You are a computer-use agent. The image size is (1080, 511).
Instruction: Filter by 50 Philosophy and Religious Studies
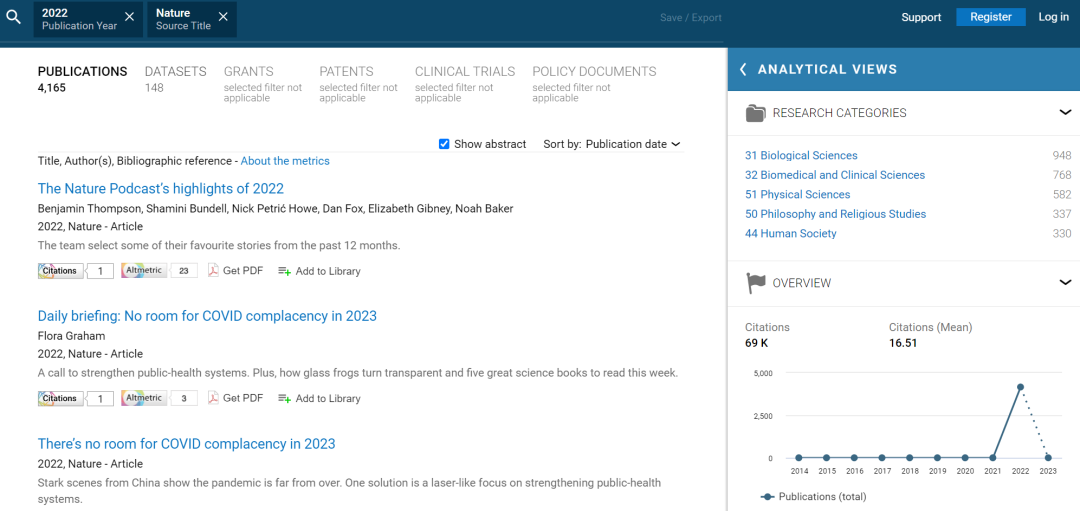coord(835,214)
